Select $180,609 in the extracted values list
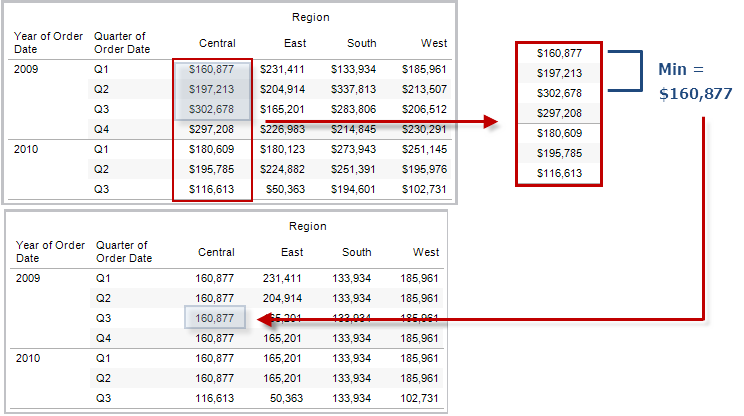 [x=559, y=133]
